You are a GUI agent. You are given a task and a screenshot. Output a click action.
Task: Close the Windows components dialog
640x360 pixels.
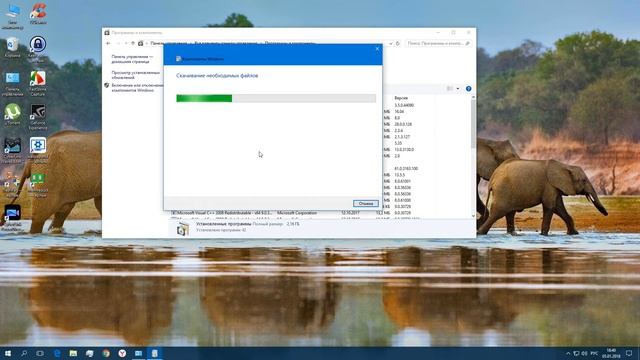377,49
